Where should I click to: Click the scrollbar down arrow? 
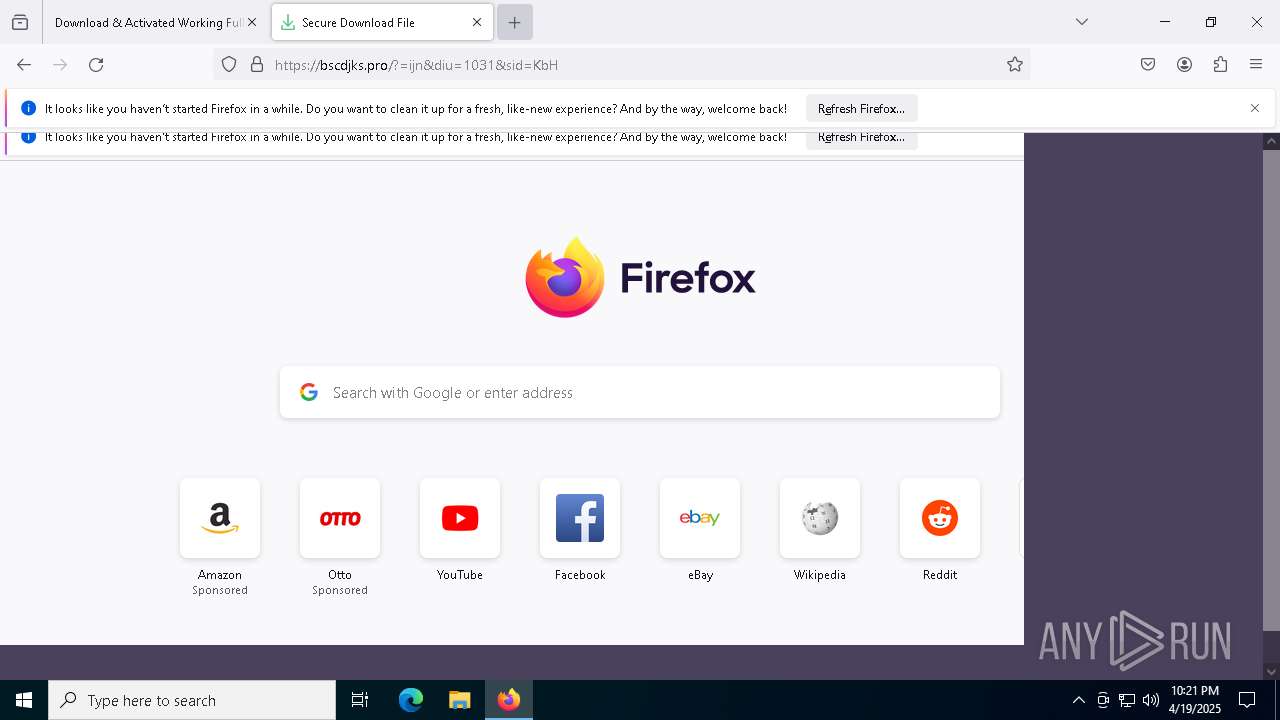(x=1271, y=671)
